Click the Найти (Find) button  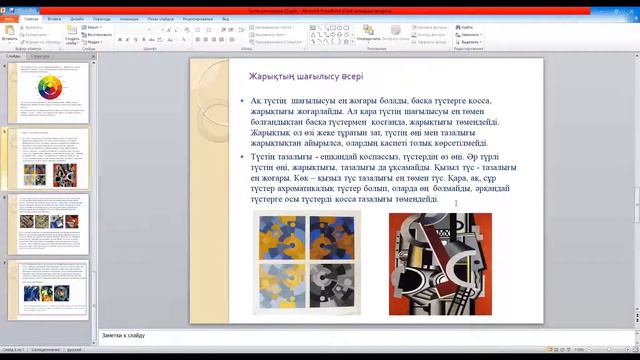coord(464,27)
